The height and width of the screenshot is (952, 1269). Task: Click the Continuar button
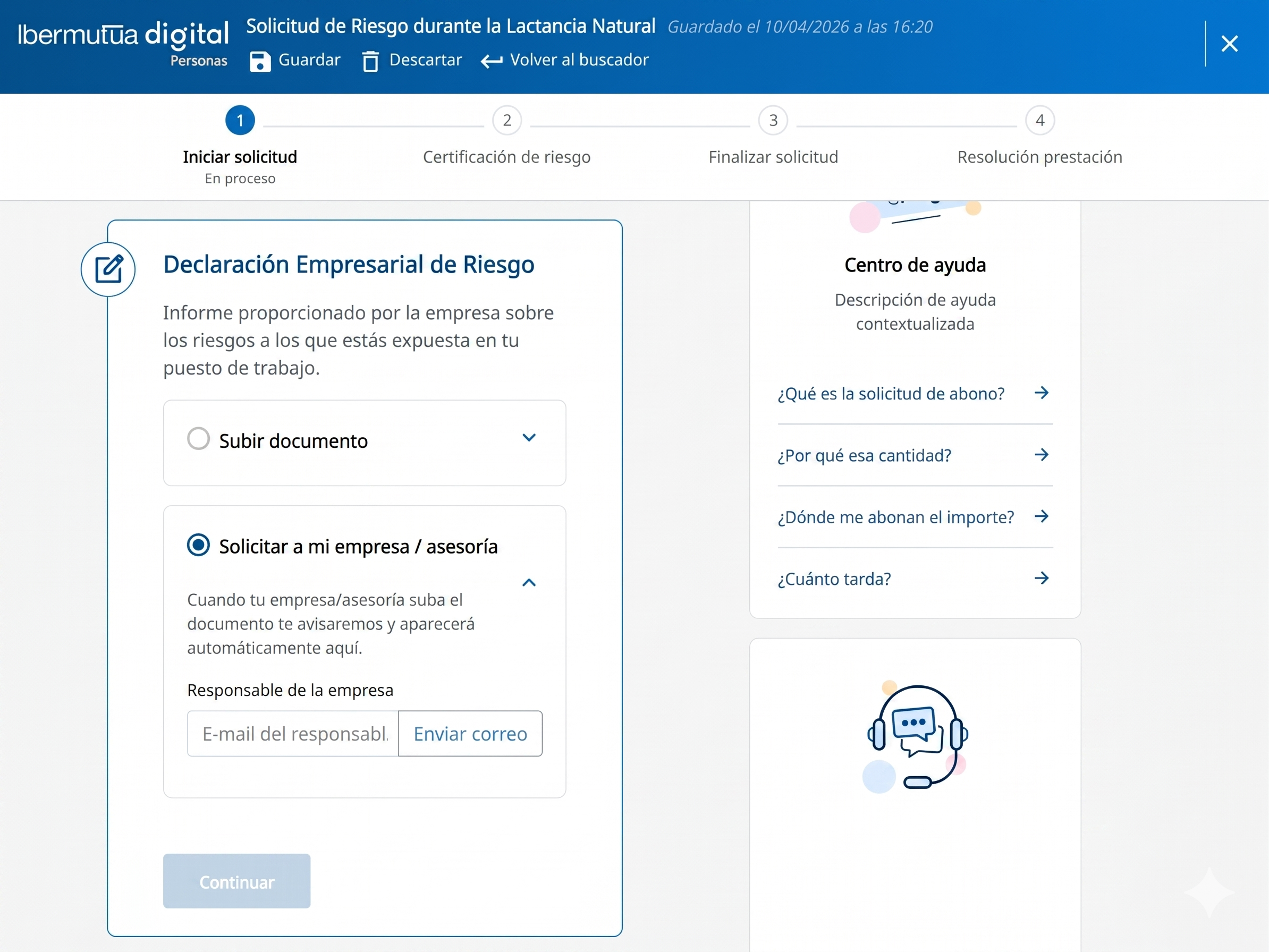pyautogui.click(x=236, y=881)
